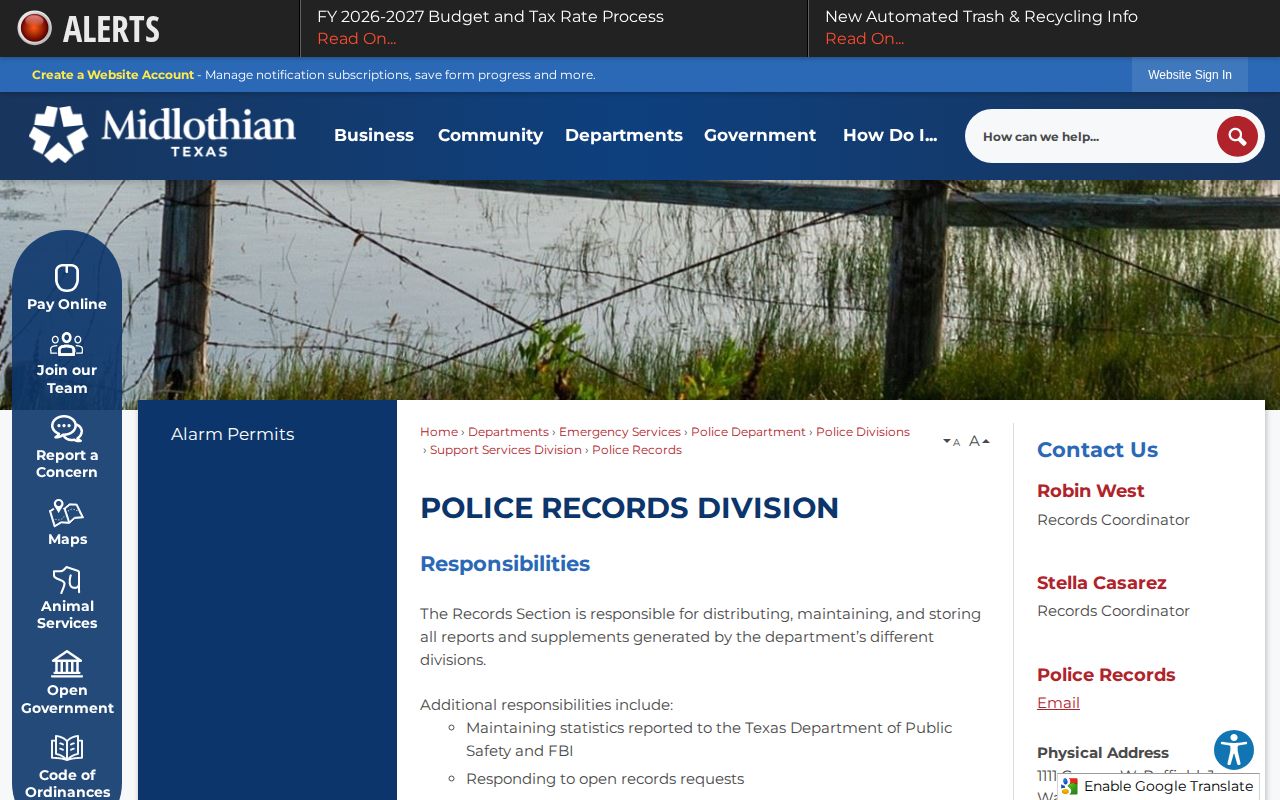This screenshot has height=800, width=1280.
Task: Open the Animal Services quick link
Action: click(67, 598)
